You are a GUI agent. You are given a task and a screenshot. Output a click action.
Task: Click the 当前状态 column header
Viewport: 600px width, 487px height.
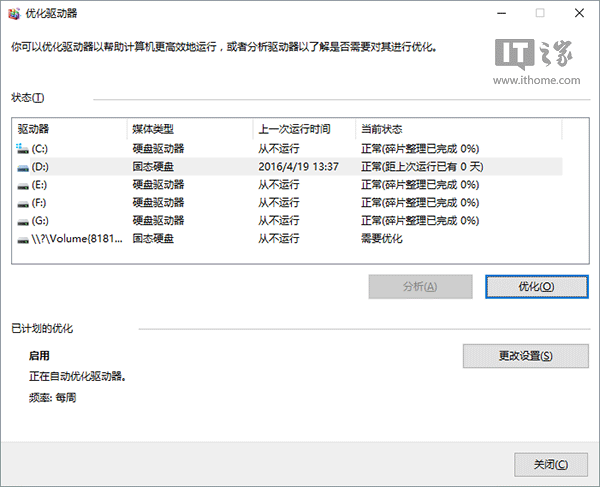pyautogui.click(x=381, y=129)
